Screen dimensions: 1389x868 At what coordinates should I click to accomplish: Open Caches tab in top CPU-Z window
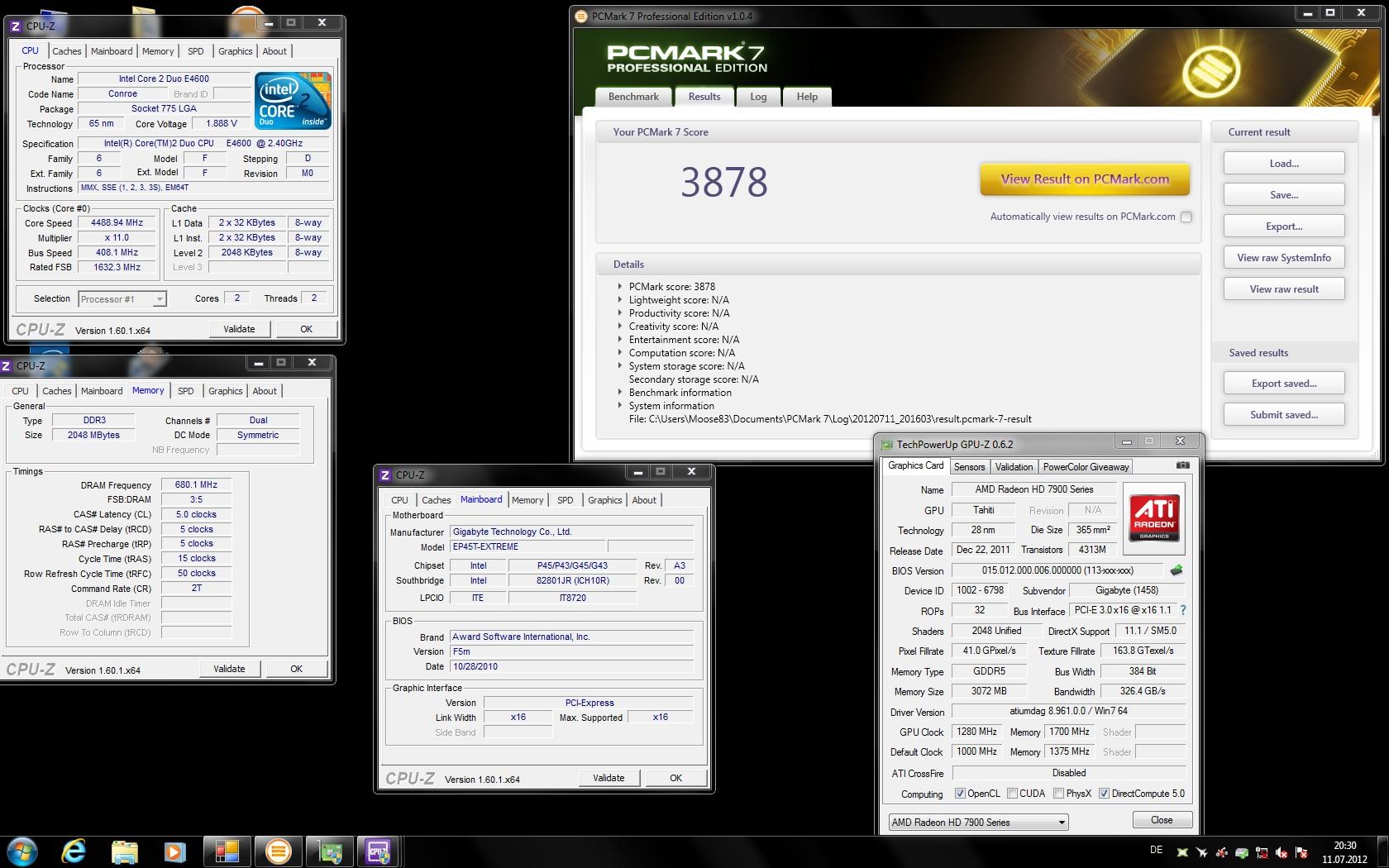click(67, 51)
